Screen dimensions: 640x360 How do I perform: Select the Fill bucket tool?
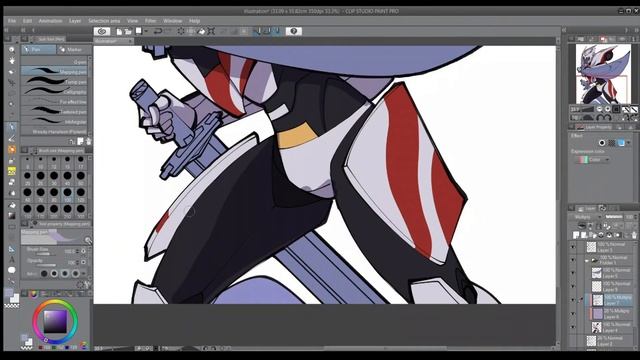click(x=11, y=205)
